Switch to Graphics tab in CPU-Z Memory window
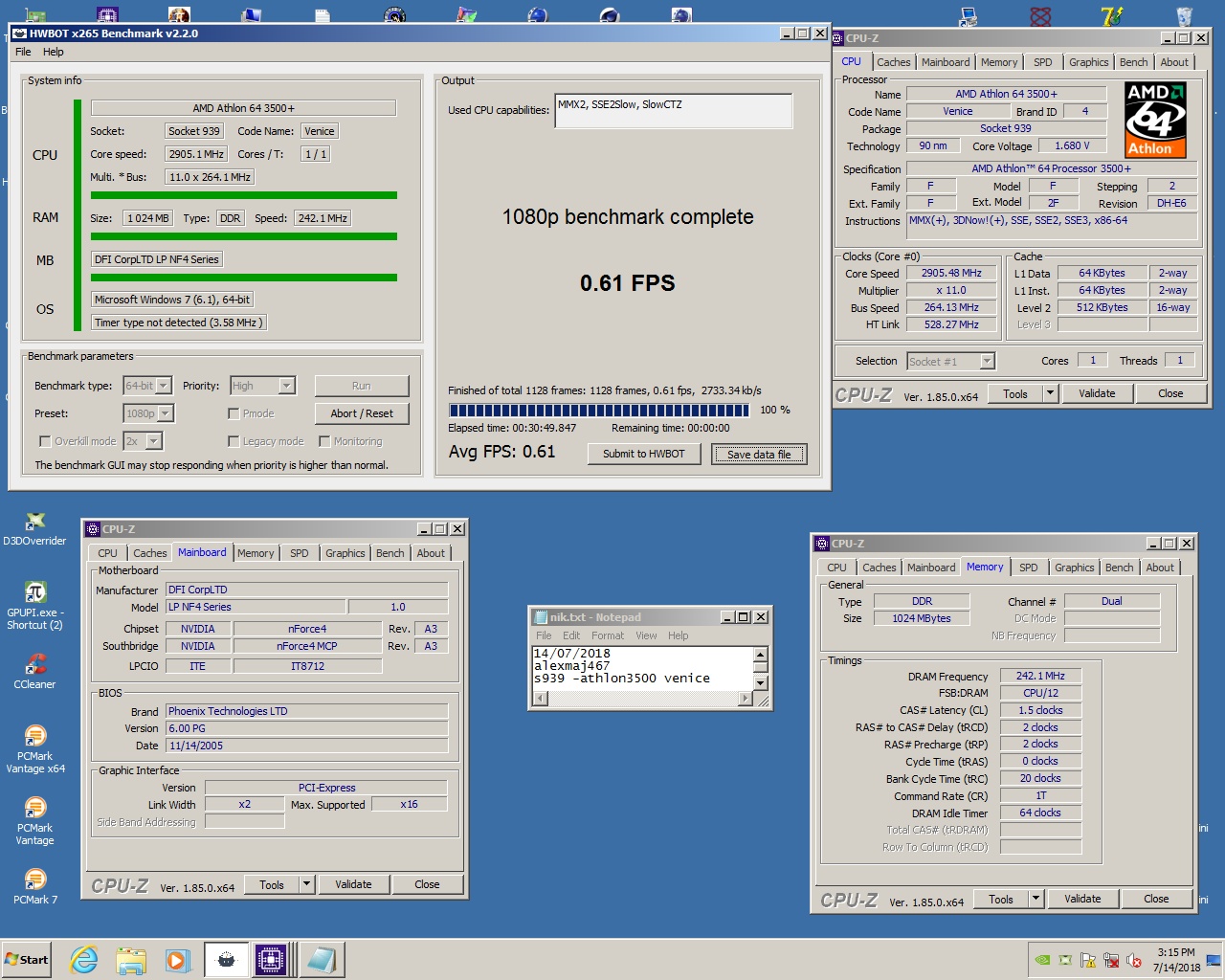Viewport: 1225px width, 980px height. point(1075,568)
